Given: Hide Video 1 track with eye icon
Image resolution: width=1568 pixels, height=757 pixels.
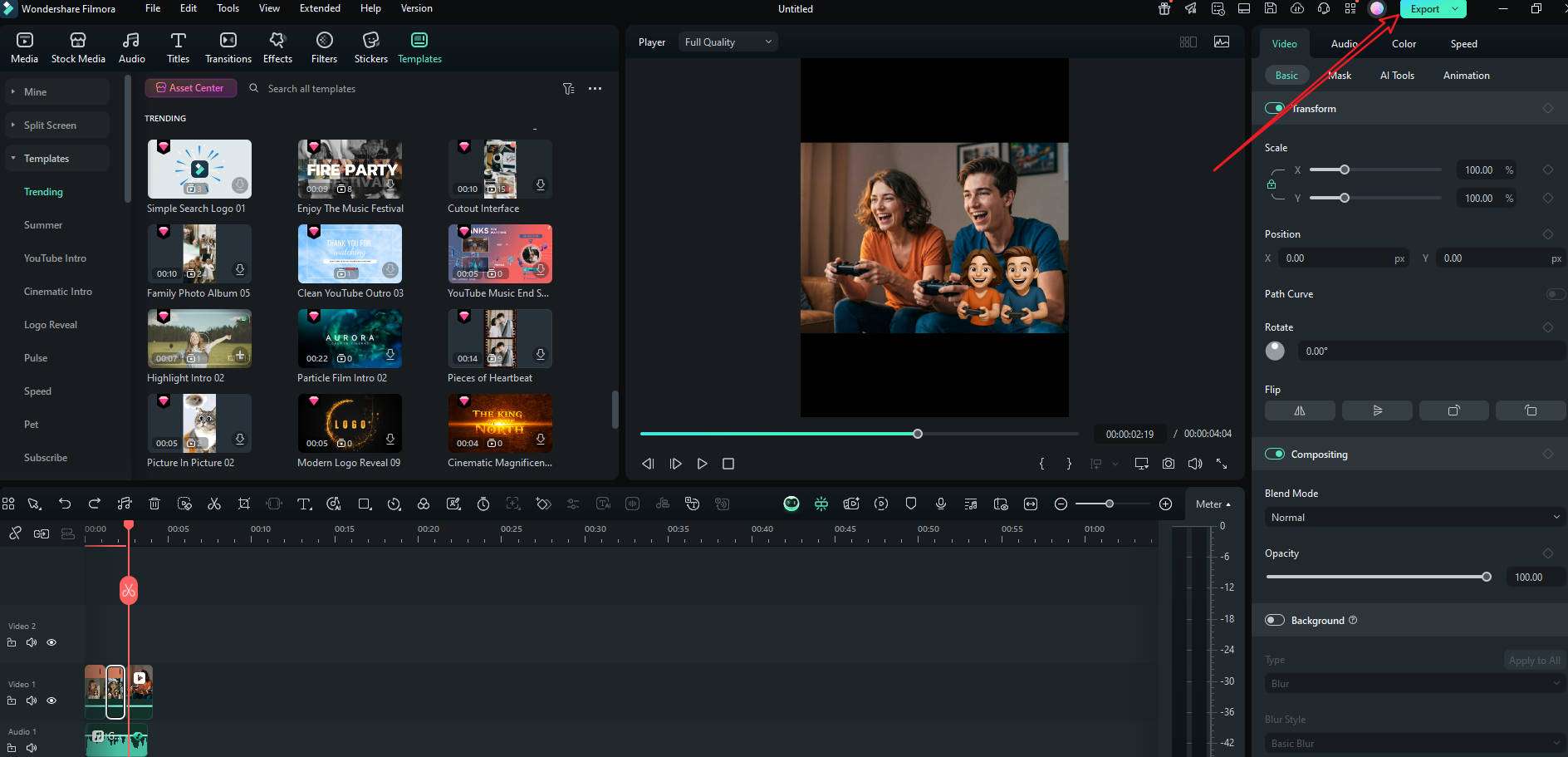Looking at the screenshot, I should pyautogui.click(x=51, y=700).
